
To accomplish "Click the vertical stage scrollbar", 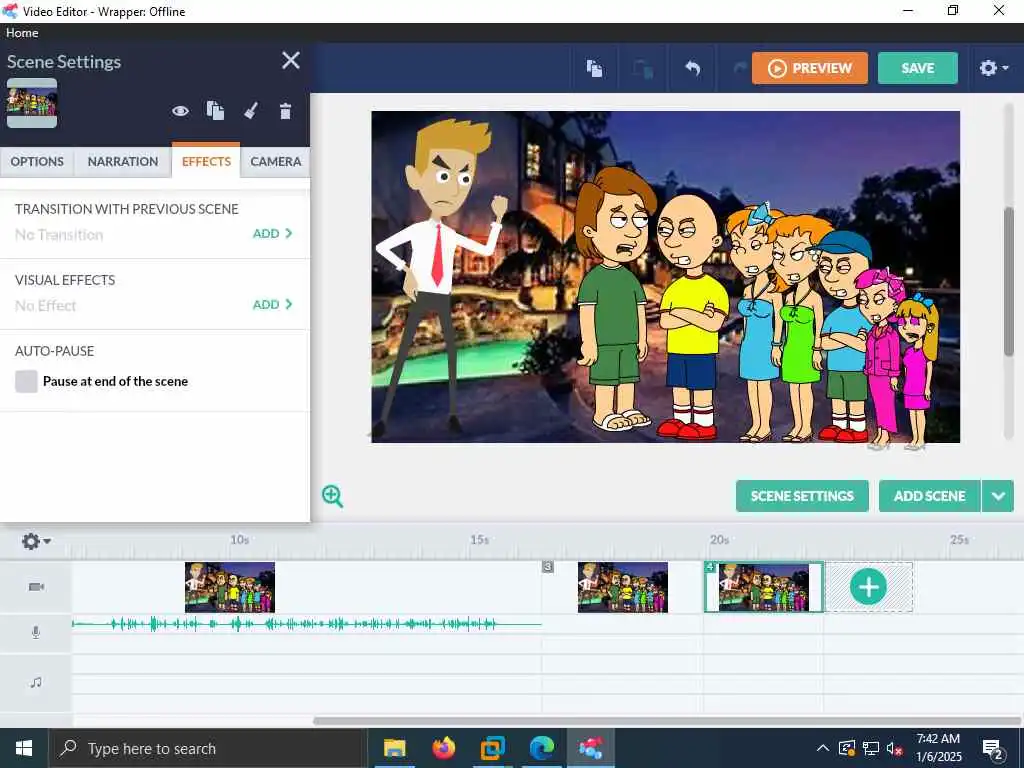I will click(1009, 281).
